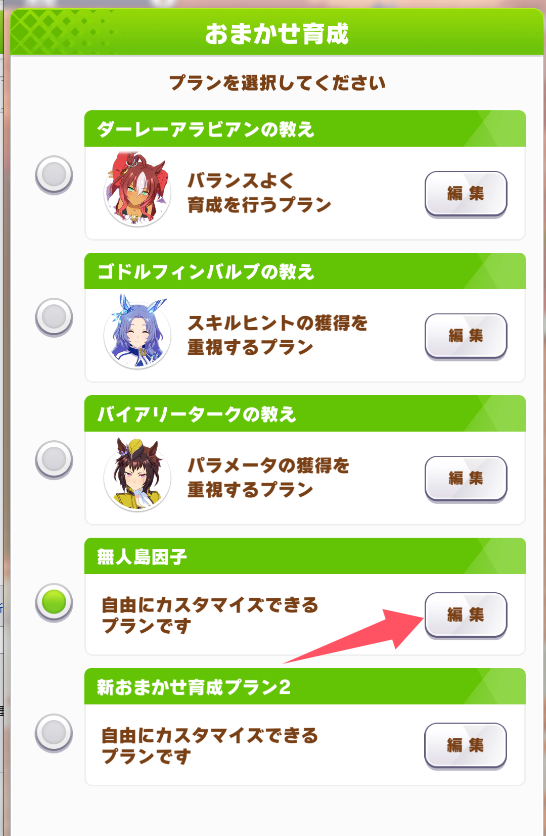Viewport: 546px width, 836px height.
Task: Click the red-haired character portrait
Action: pos(138,190)
